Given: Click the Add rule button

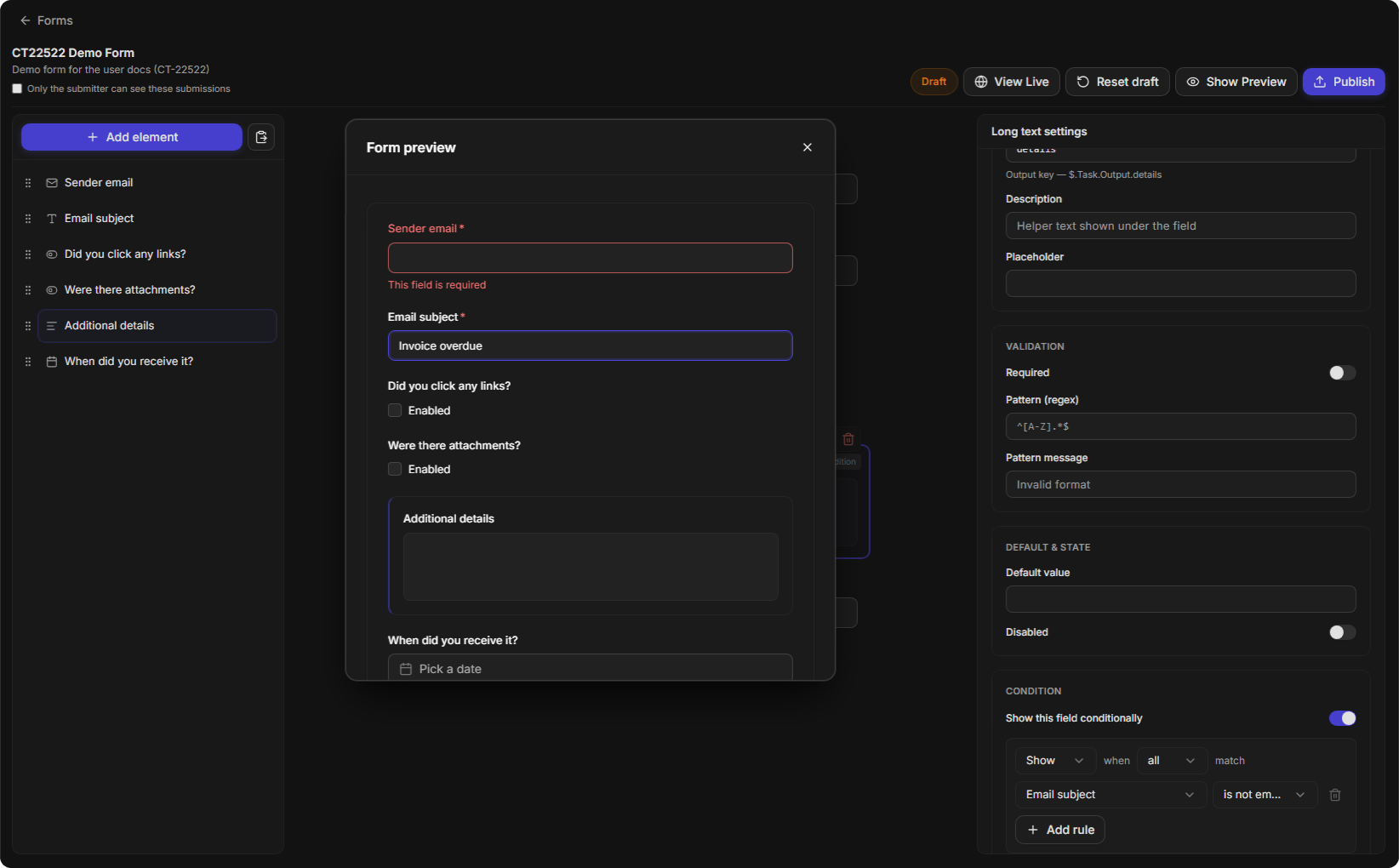Looking at the screenshot, I should (x=1059, y=830).
